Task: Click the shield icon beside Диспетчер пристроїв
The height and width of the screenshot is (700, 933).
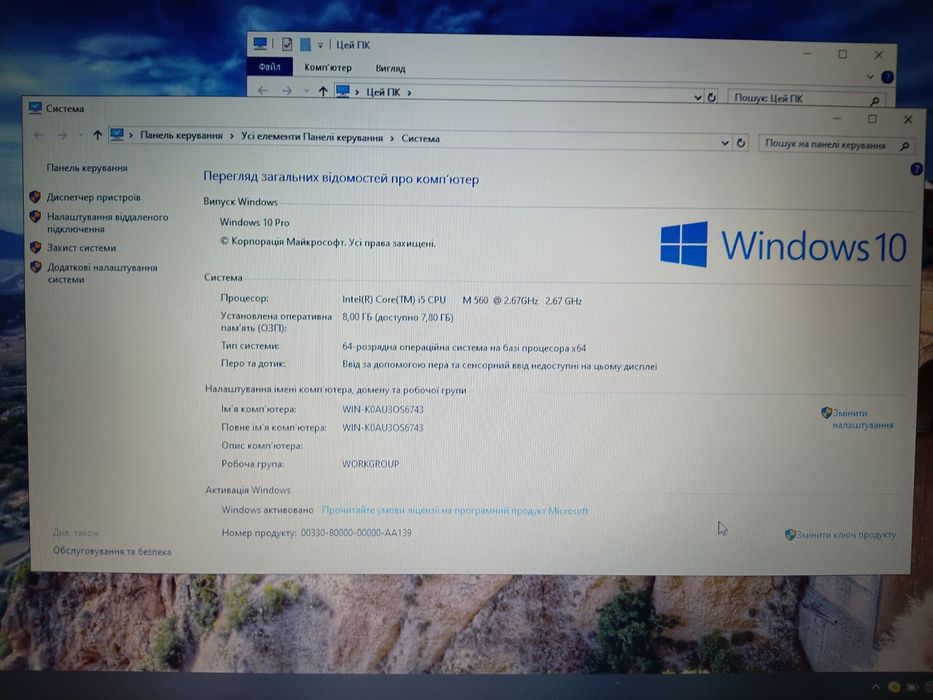Action: click(x=35, y=196)
